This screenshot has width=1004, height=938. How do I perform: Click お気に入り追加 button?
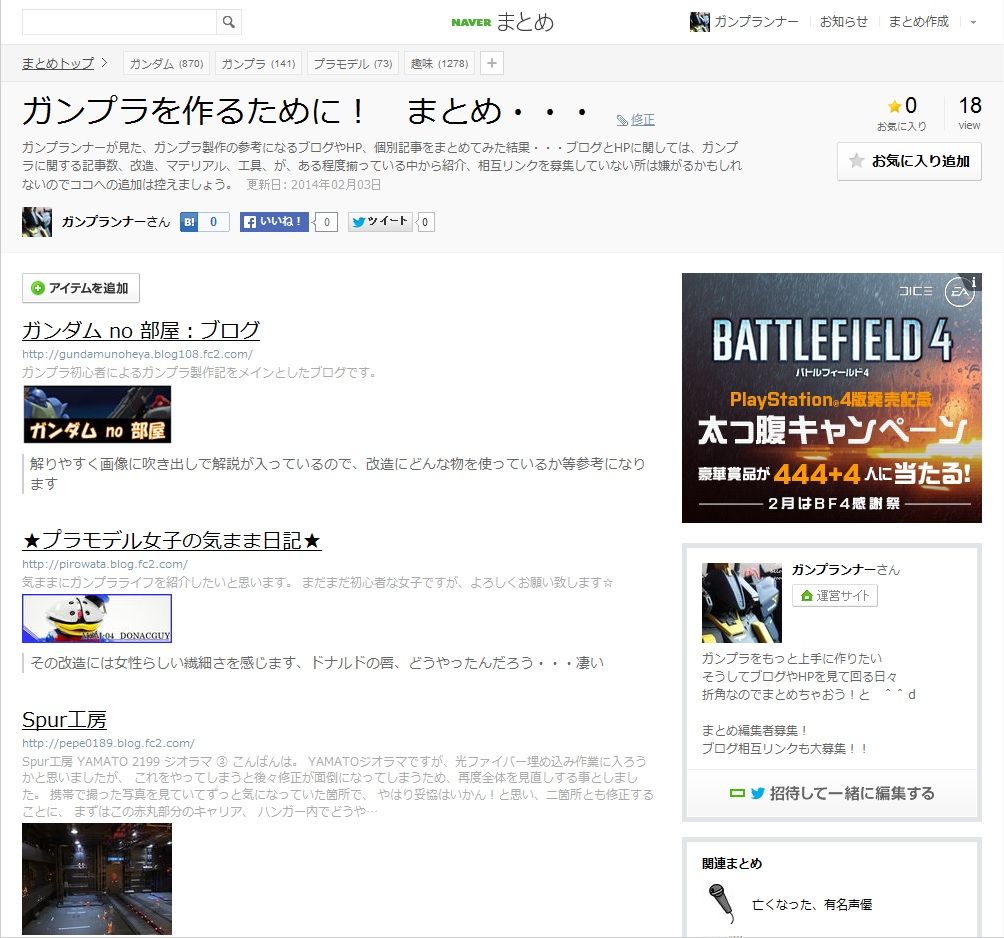[909, 161]
